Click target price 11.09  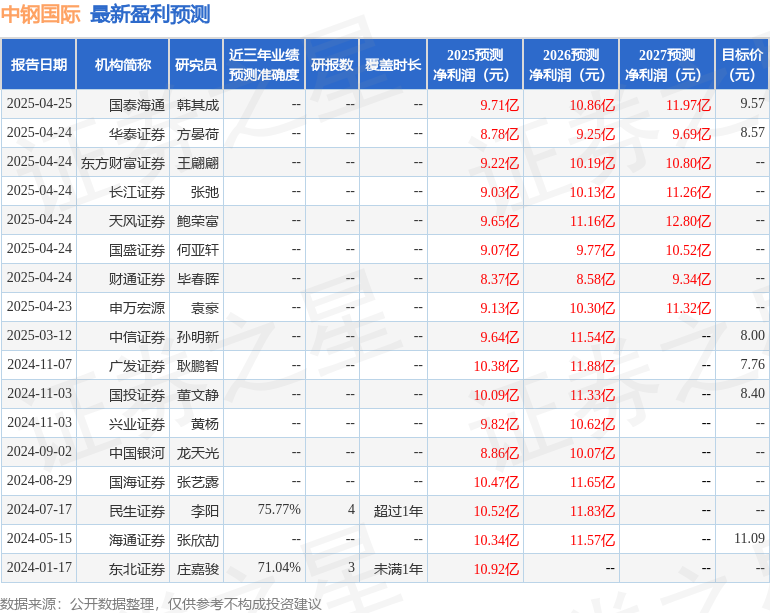pyautogui.click(x=749, y=538)
